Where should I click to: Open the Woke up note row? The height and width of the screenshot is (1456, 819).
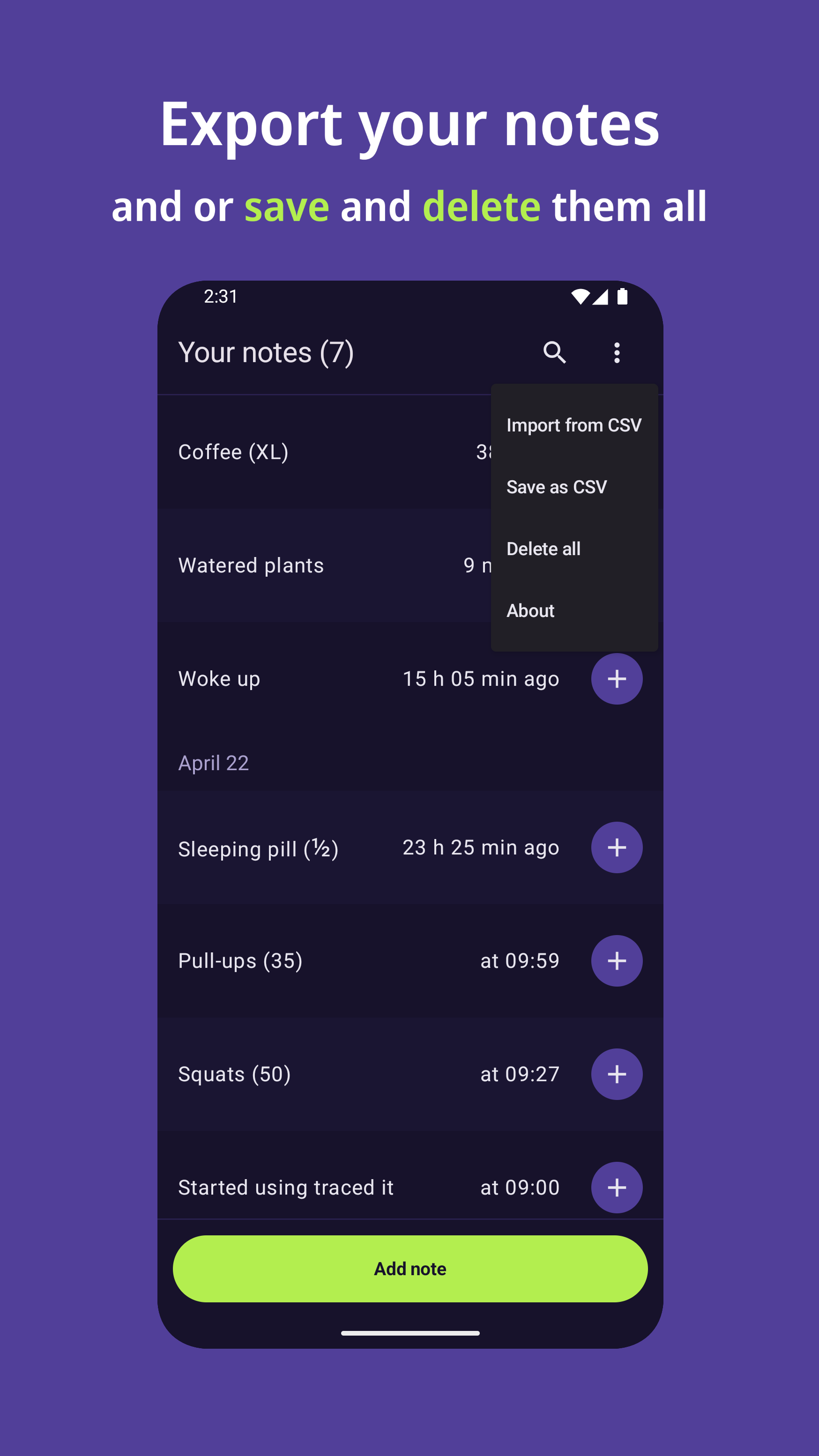[219, 679]
